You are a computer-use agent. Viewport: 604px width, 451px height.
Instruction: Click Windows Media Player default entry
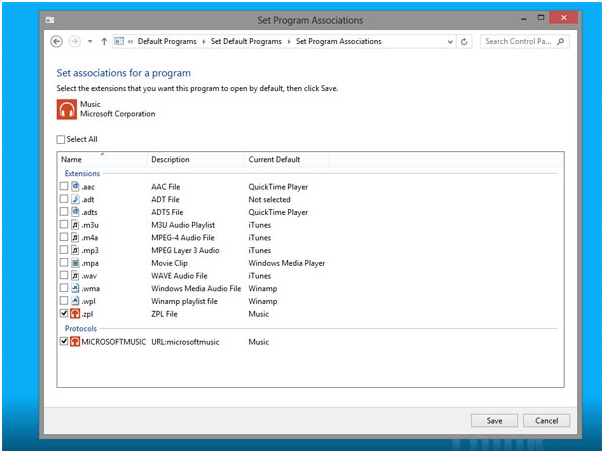(287, 263)
